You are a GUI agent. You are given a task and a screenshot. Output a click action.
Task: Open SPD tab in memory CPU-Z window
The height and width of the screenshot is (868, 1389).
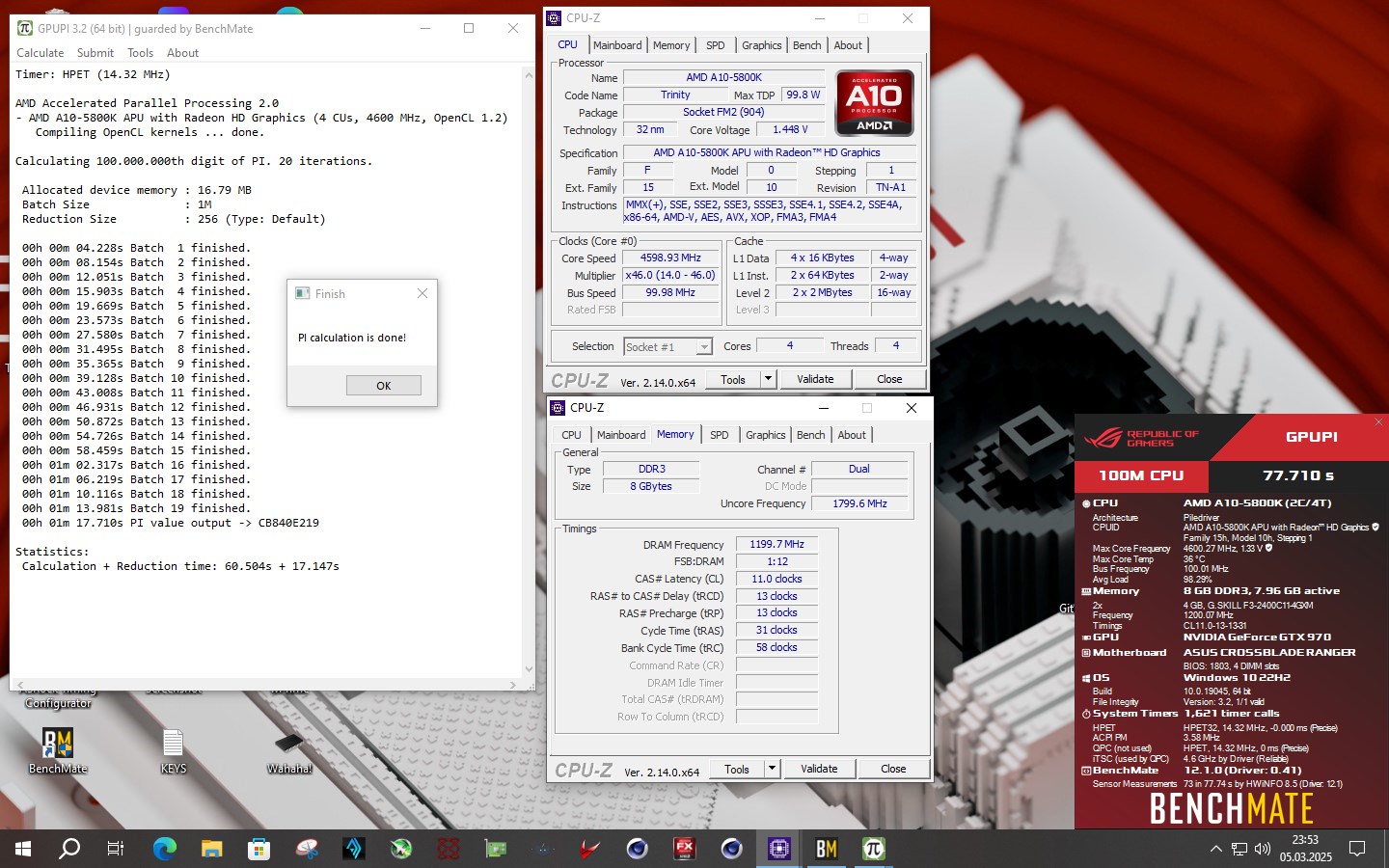720,435
